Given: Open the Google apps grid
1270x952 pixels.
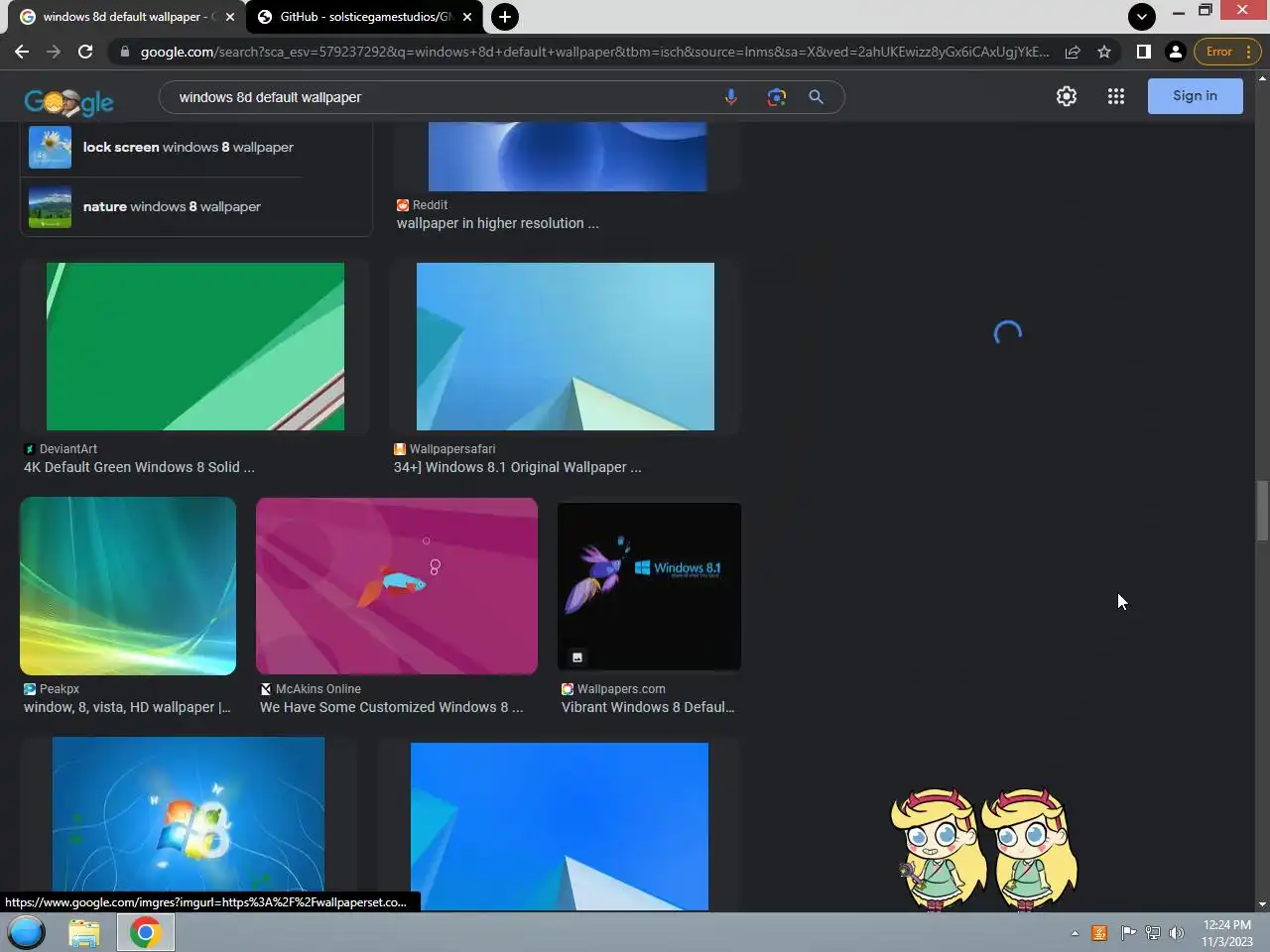Looking at the screenshot, I should pyautogui.click(x=1116, y=96).
